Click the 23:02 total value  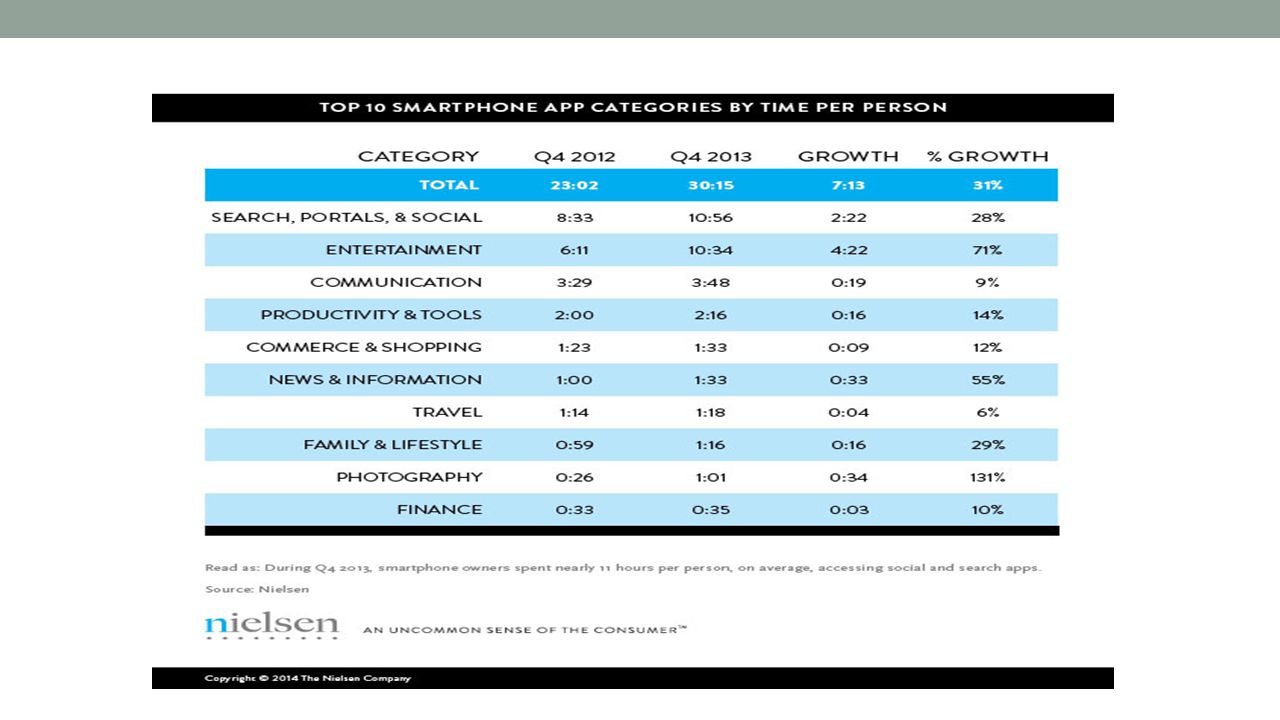(x=574, y=185)
